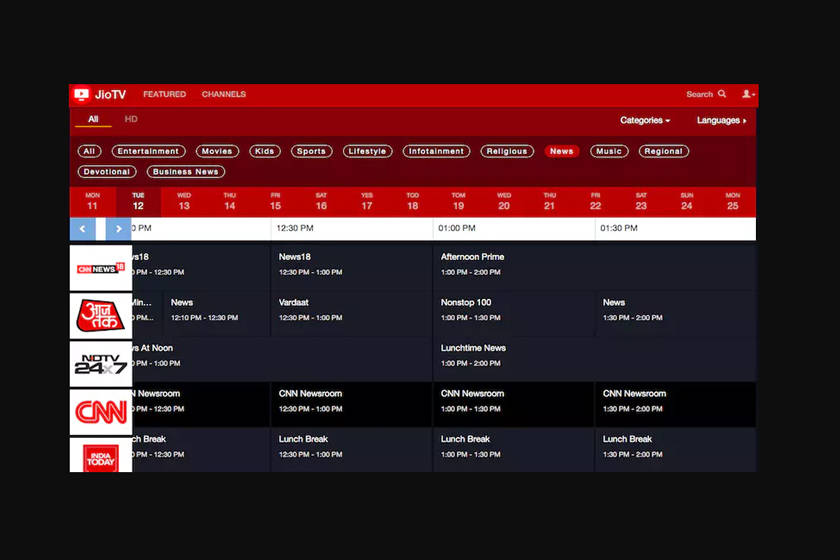Expand the Languages dropdown

tap(721, 120)
